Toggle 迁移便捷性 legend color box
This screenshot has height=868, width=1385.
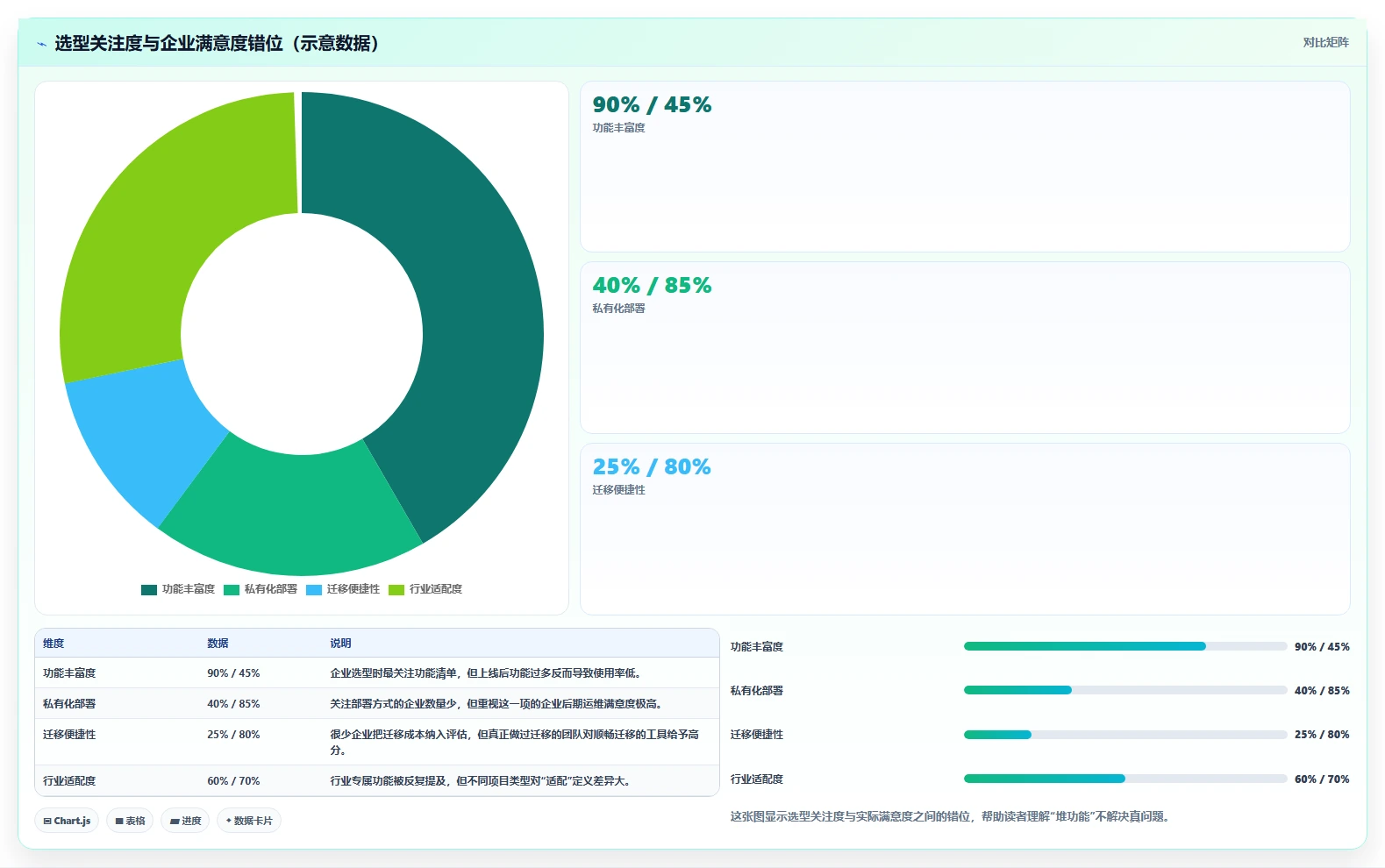314,589
